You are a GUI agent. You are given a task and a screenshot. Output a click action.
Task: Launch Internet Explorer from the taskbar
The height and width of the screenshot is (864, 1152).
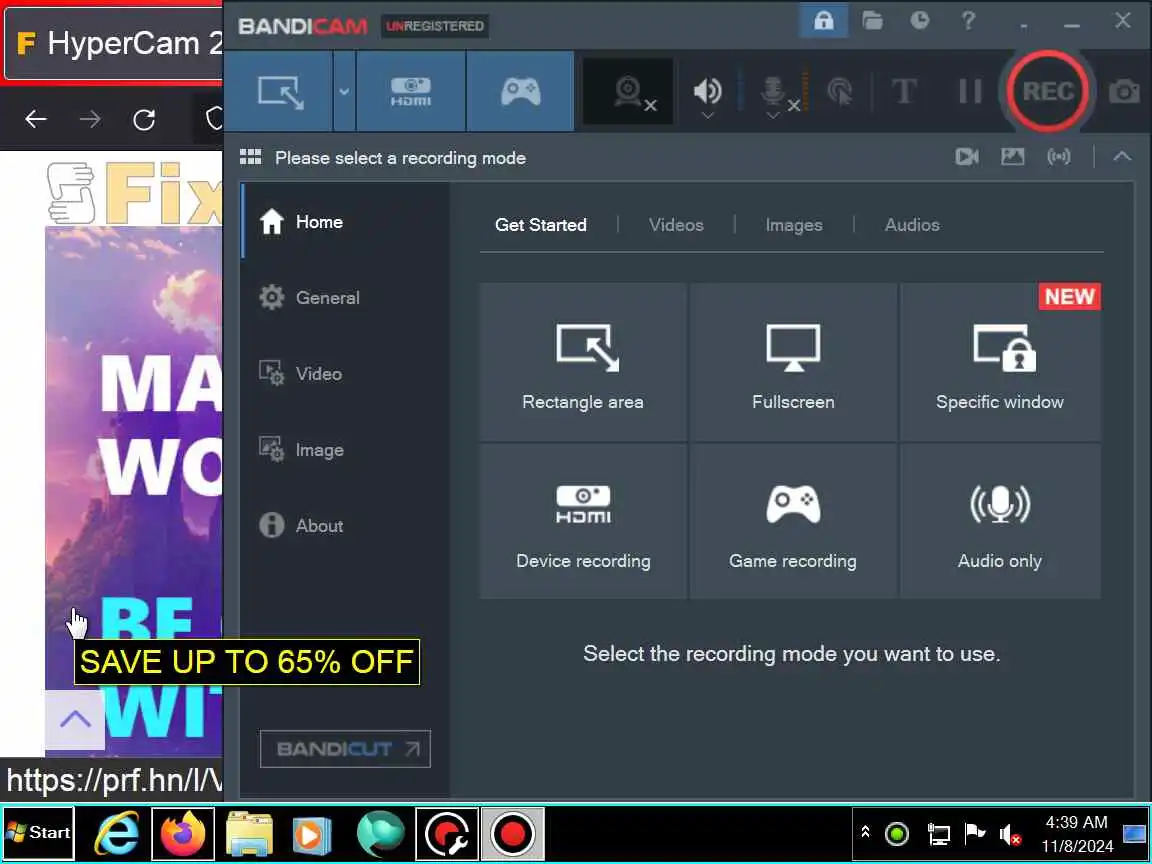(118, 833)
